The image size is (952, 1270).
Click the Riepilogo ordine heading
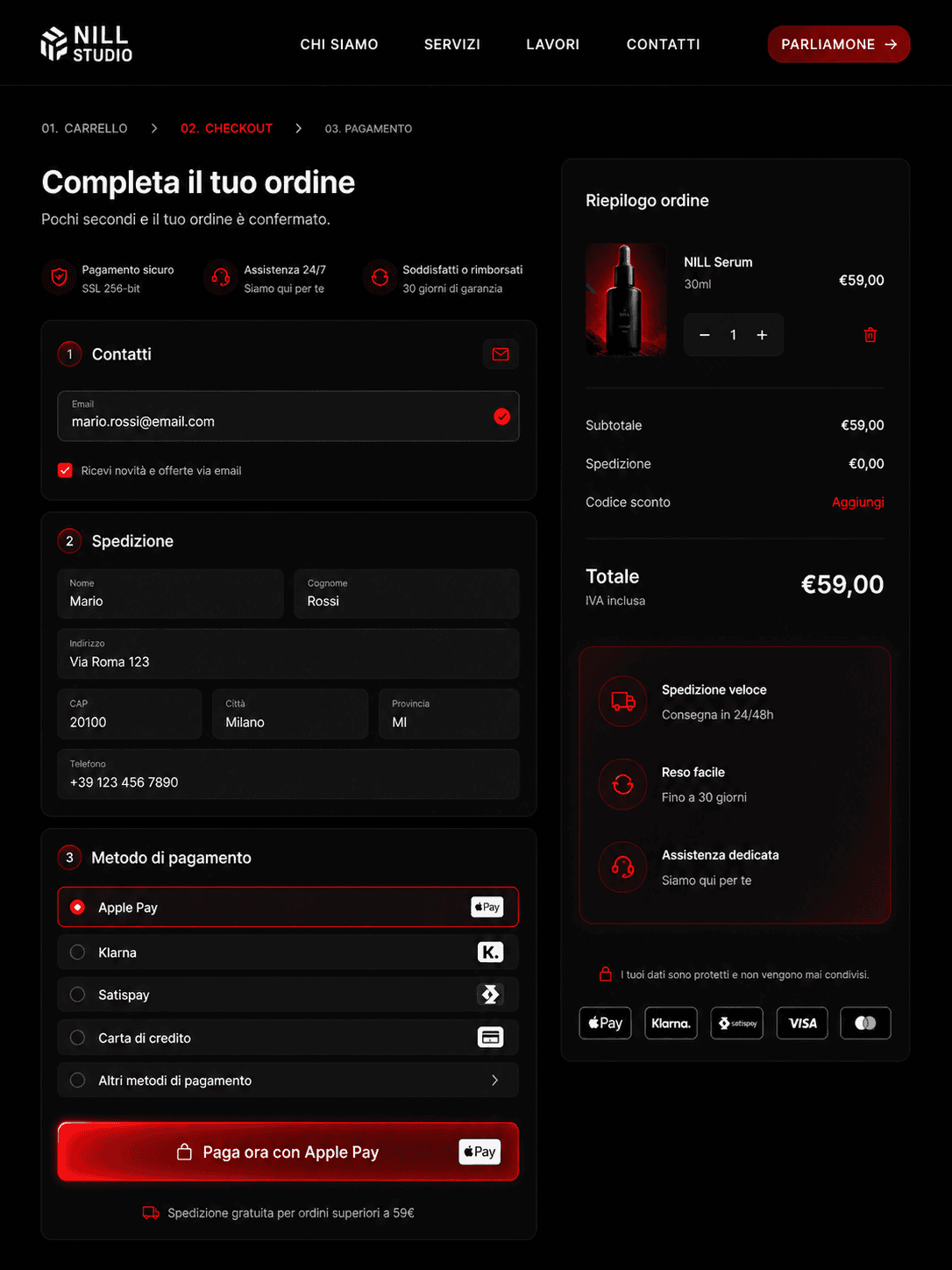648,201
